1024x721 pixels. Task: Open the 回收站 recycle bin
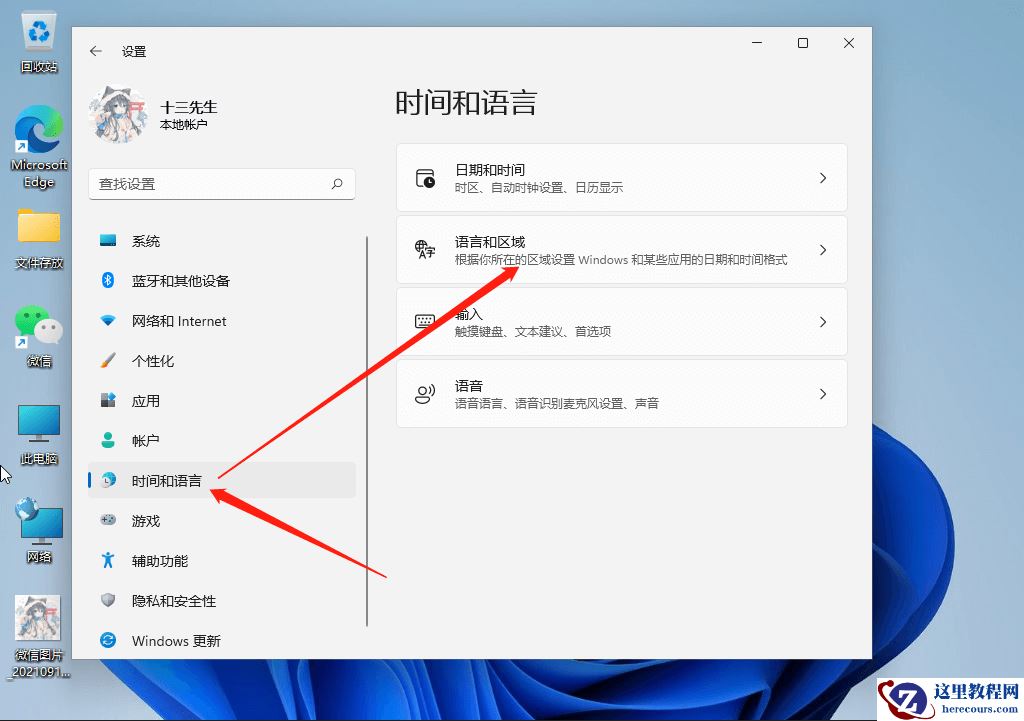pyautogui.click(x=38, y=33)
